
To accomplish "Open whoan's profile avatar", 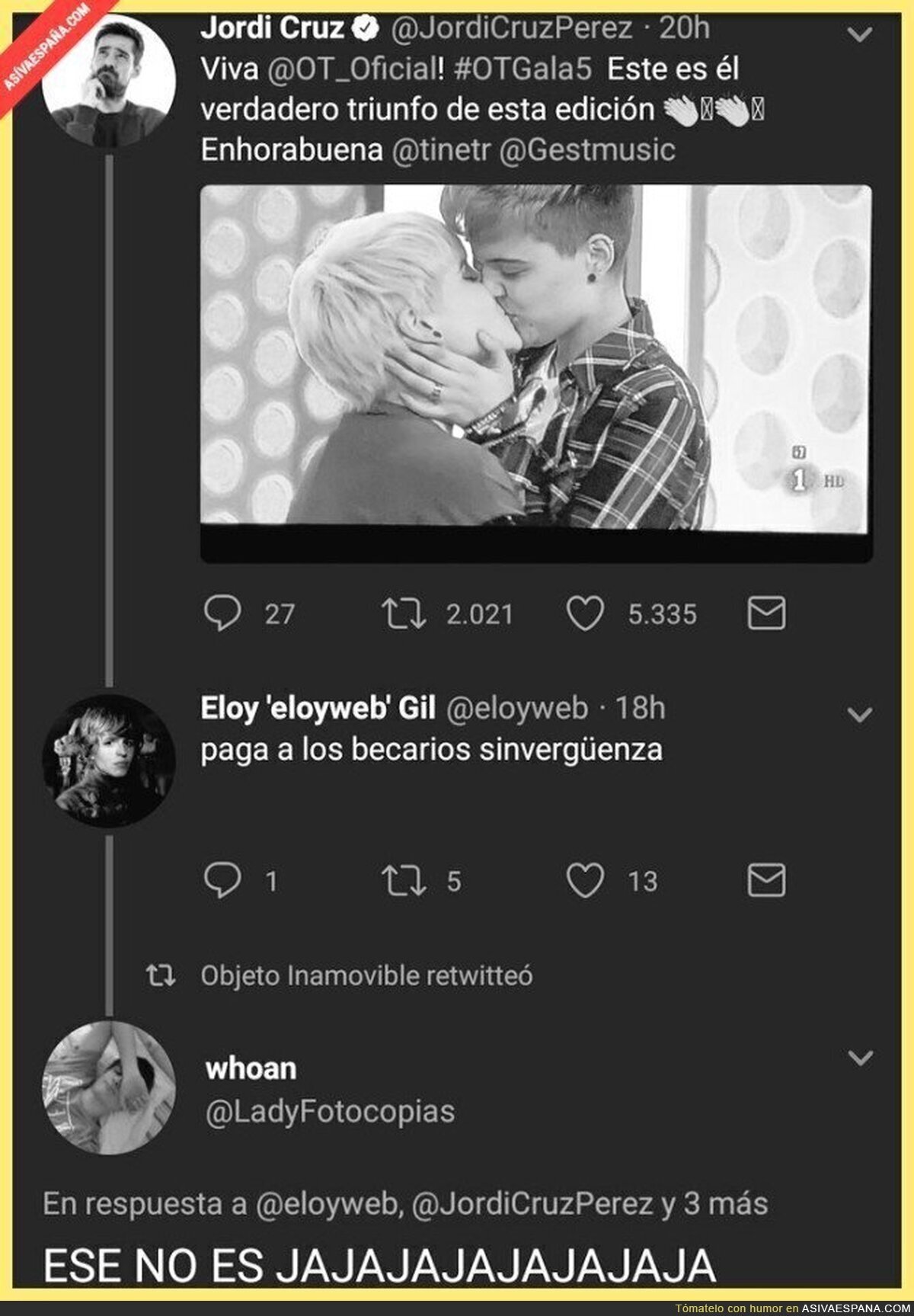I will [x=109, y=1088].
